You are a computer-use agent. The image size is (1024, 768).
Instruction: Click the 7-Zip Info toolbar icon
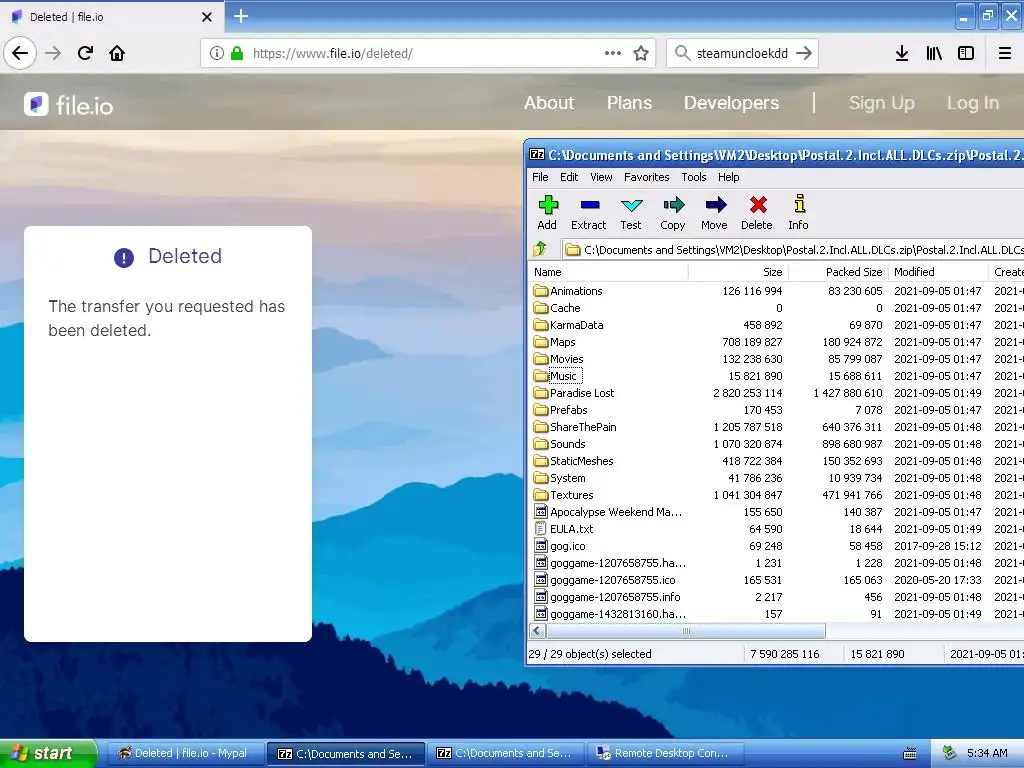coord(798,212)
